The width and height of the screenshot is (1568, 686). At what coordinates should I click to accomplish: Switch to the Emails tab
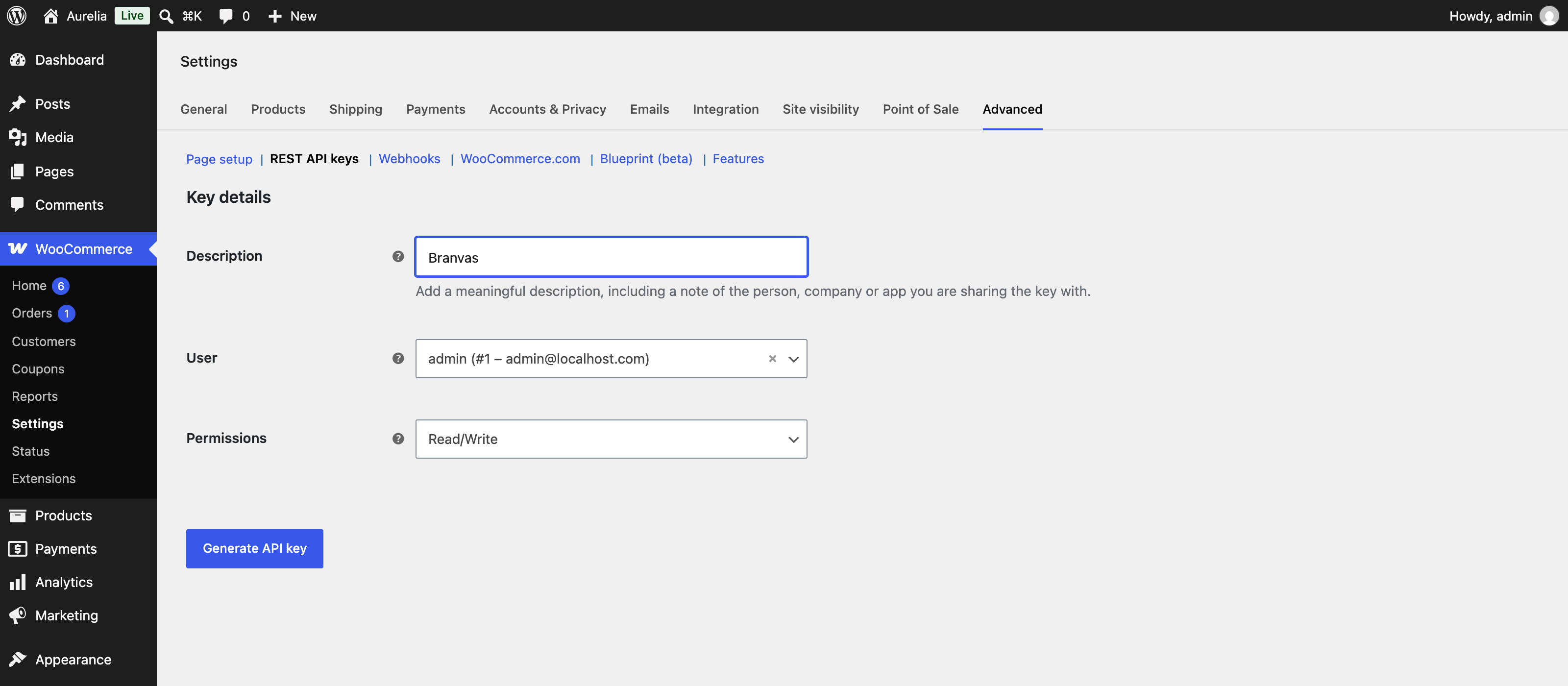pos(649,109)
